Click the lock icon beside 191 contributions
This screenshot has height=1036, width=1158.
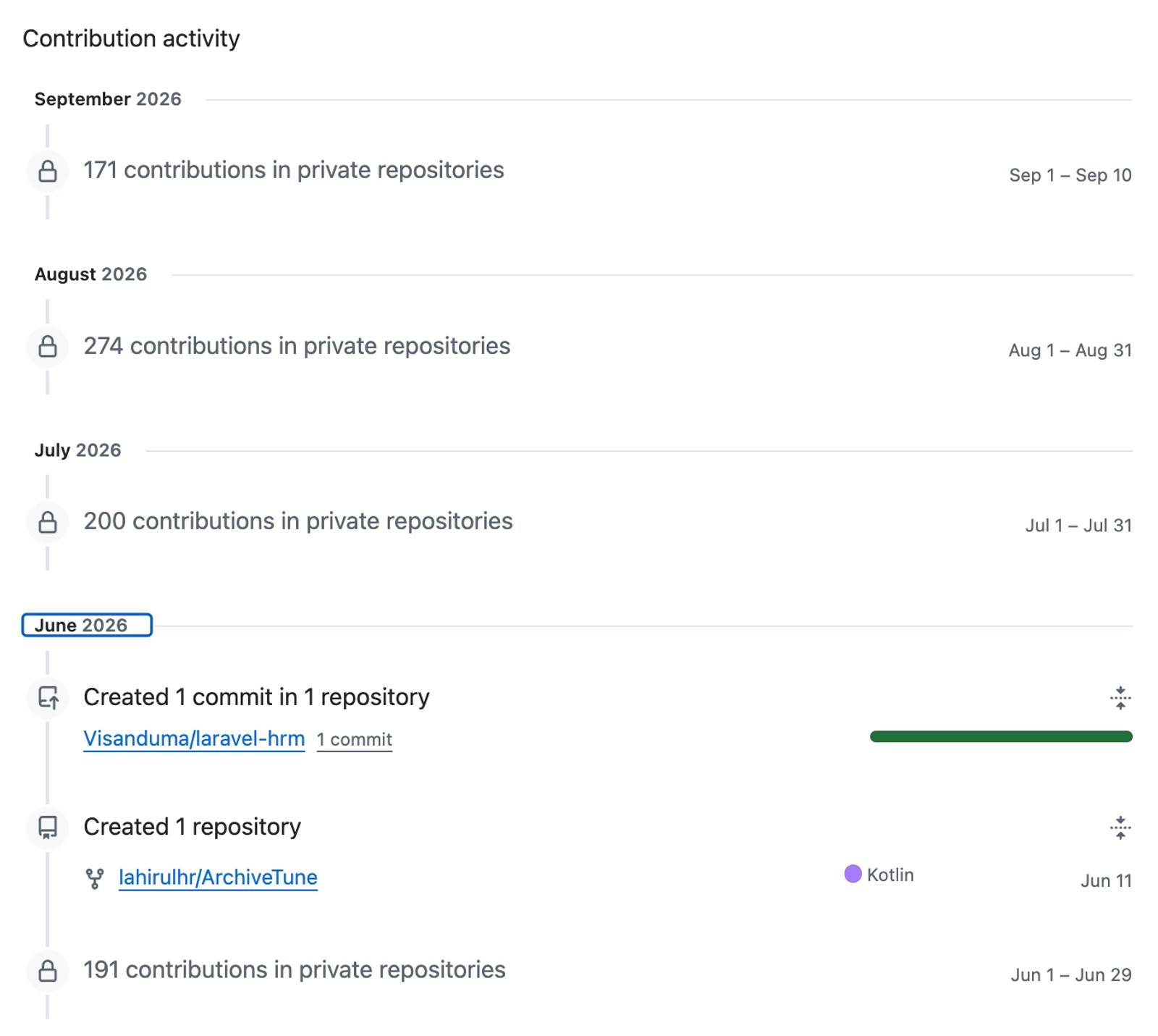pos(48,971)
